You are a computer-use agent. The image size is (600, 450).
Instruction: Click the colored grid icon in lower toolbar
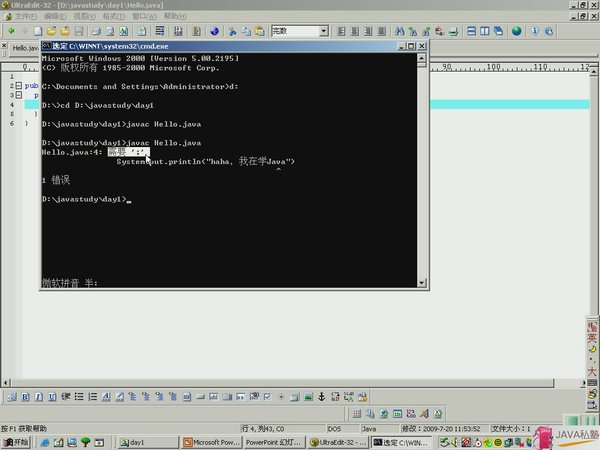click(357, 414)
